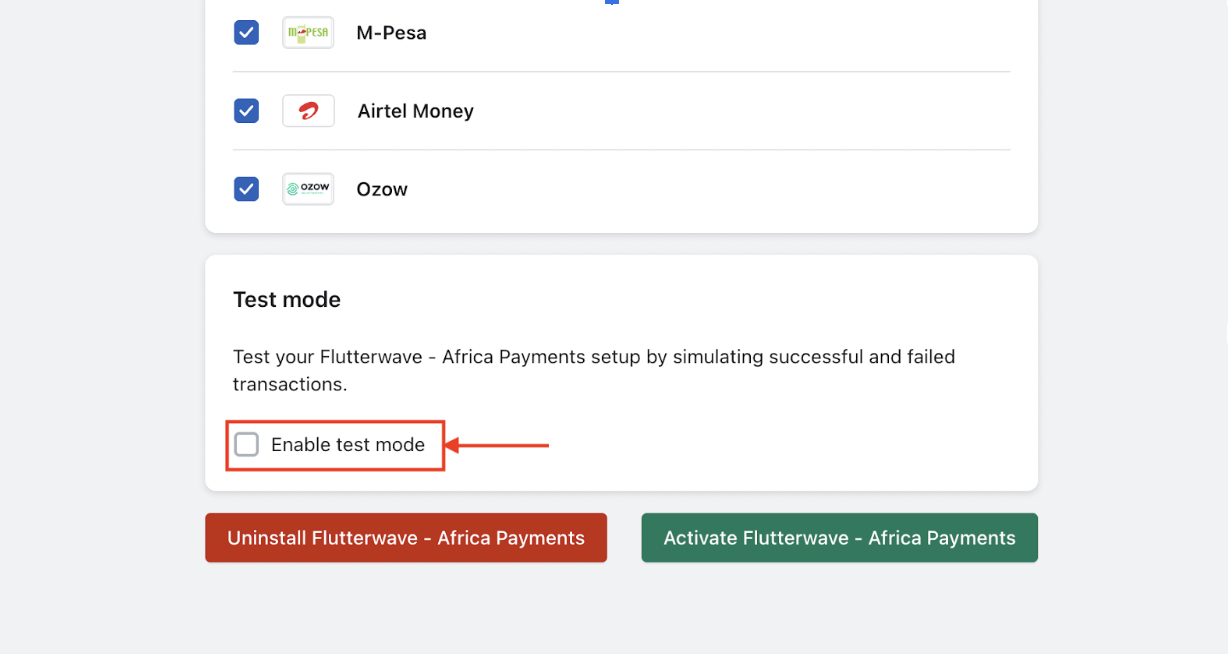Image resolution: width=1228 pixels, height=654 pixels.
Task: Select the Airtel Money label text
Action: pos(416,111)
